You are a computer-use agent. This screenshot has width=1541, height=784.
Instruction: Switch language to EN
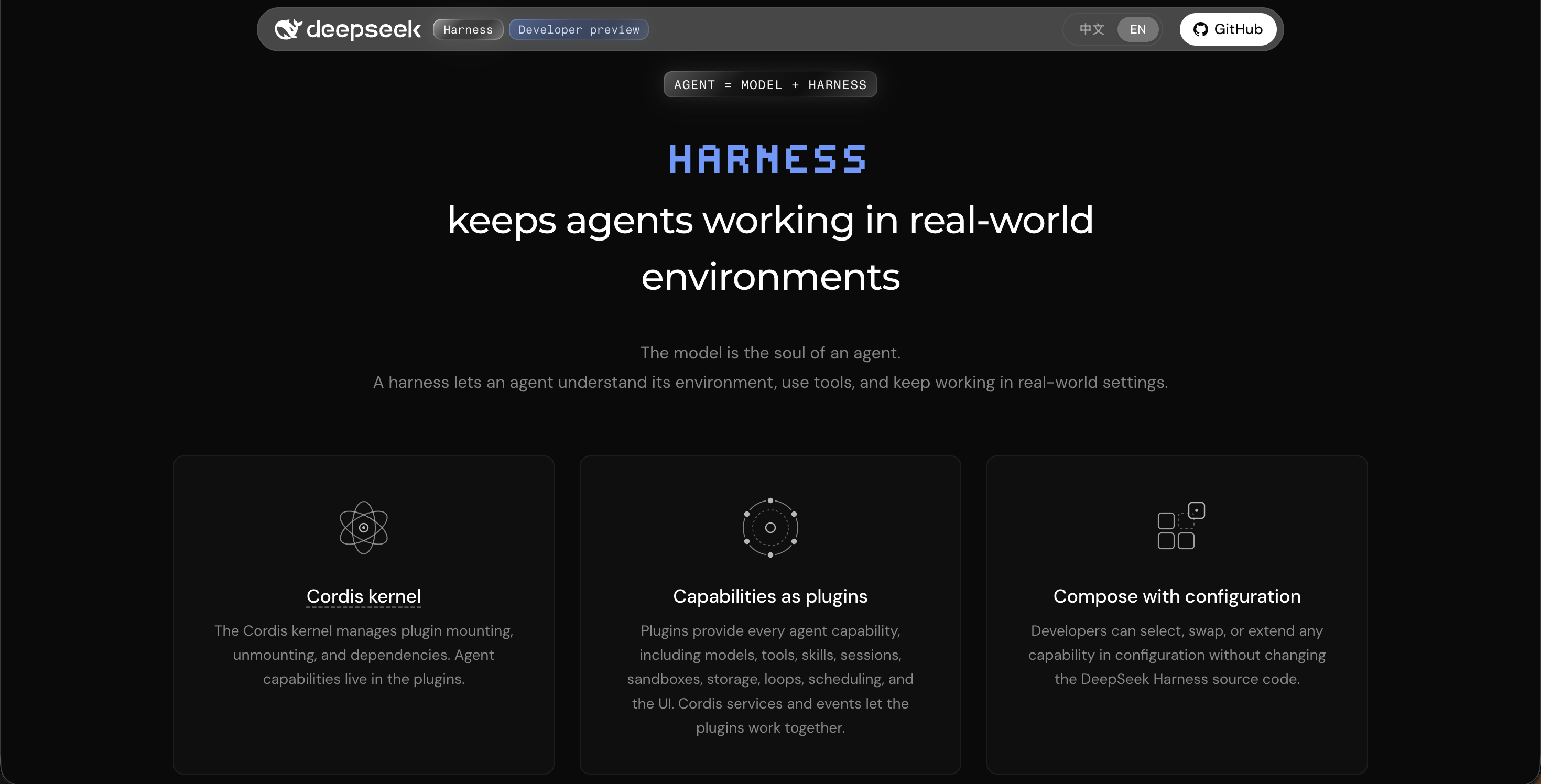pos(1138,29)
